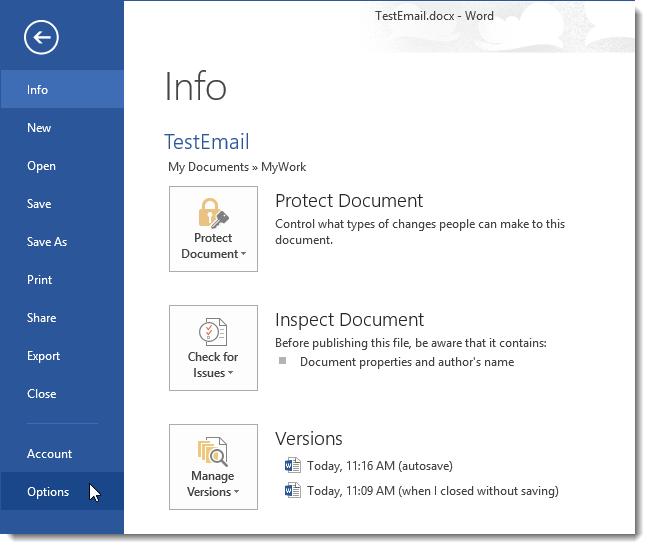650x549 pixels.
Task: Click the My Documents » MyWork path
Action: pos(237,167)
